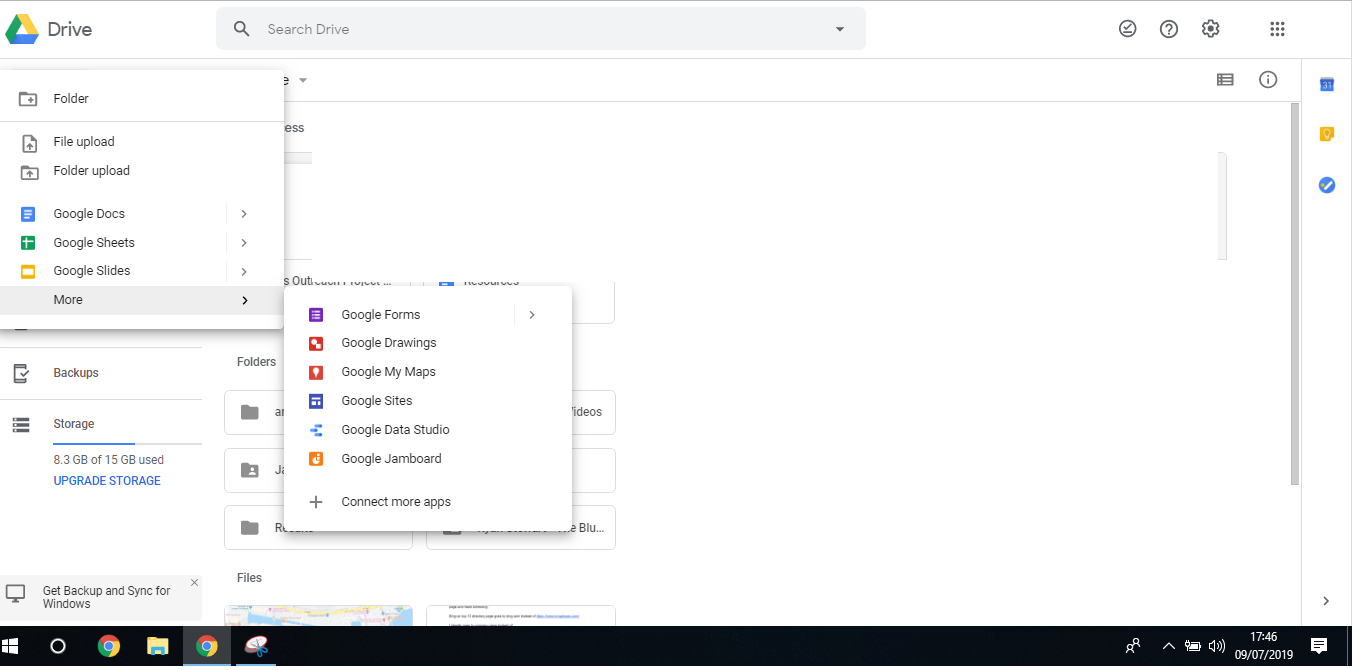Create a new Google Slides presentation
Screen dimensions: 1365x670
point(112,271)
